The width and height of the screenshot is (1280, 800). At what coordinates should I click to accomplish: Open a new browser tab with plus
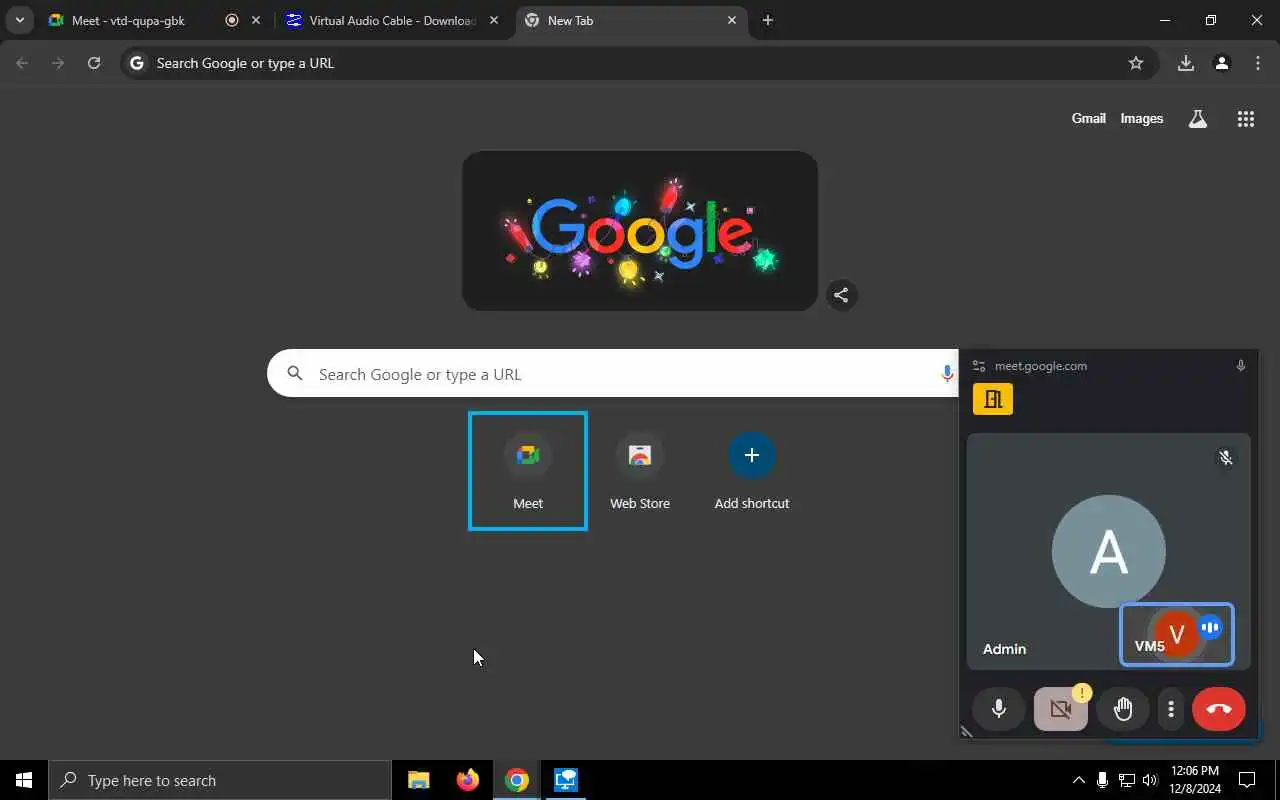(767, 20)
